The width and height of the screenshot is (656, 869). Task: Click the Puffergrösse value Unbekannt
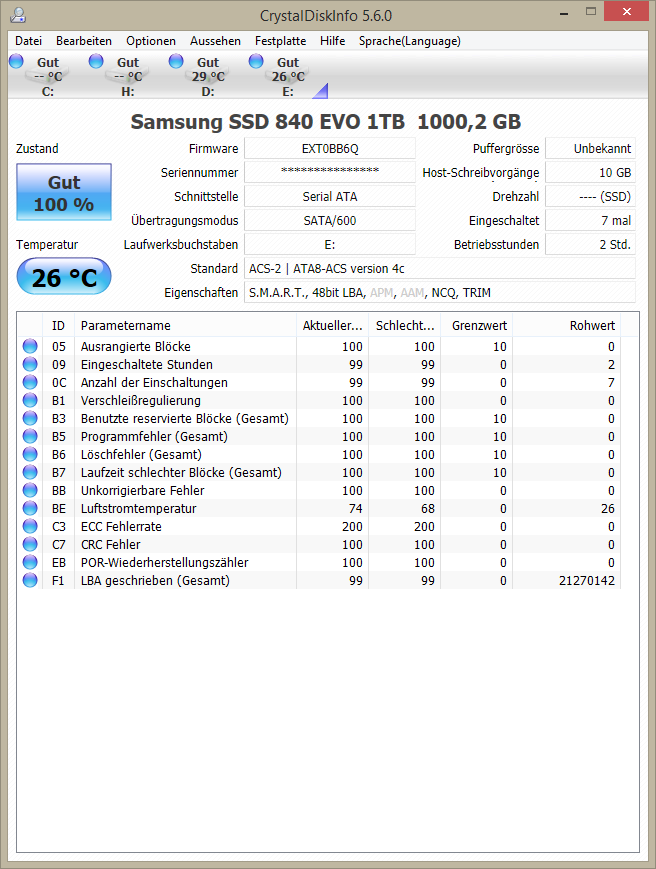coord(591,149)
